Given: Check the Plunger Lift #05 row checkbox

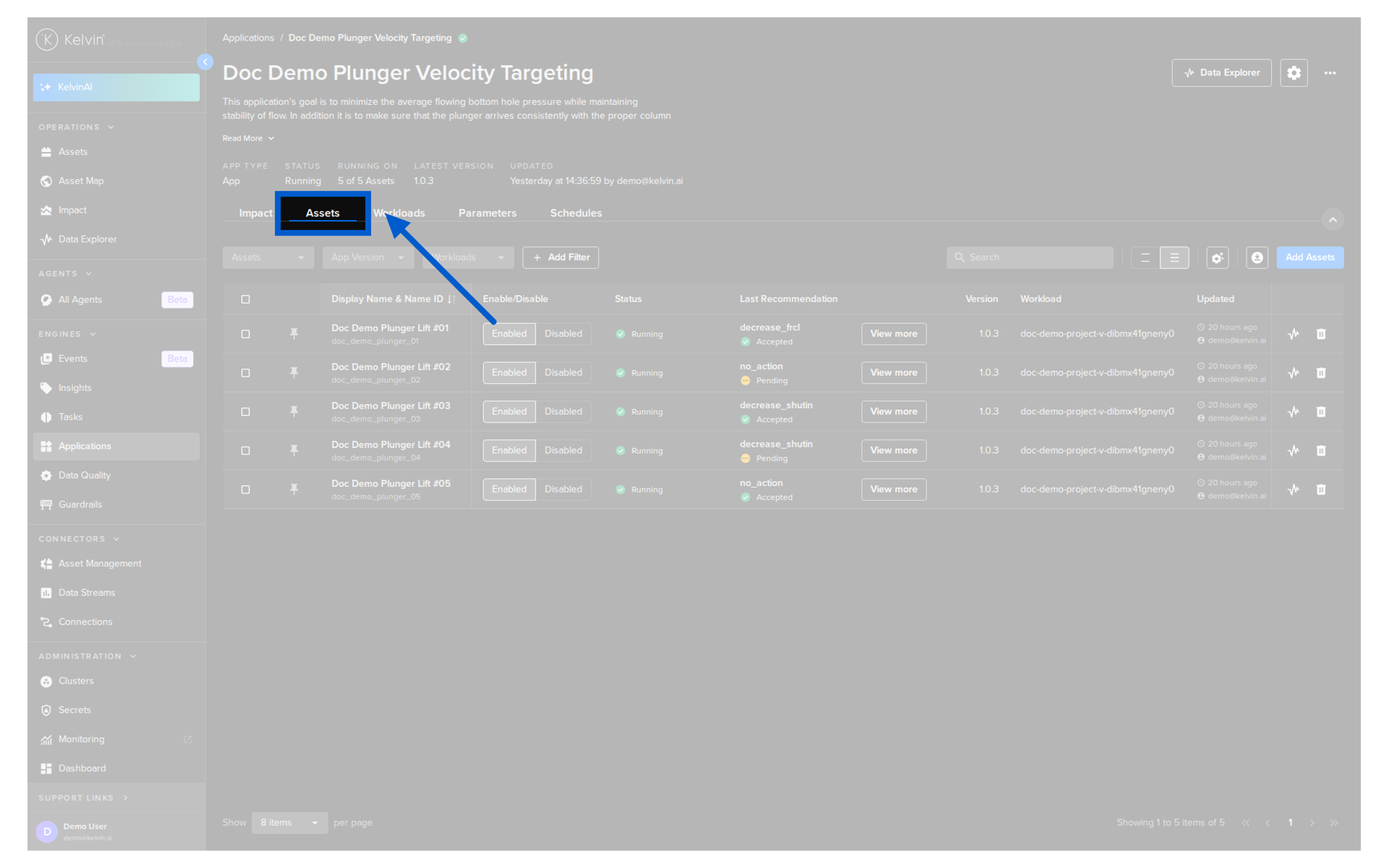Looking at the screenshot, I should 245,490.
